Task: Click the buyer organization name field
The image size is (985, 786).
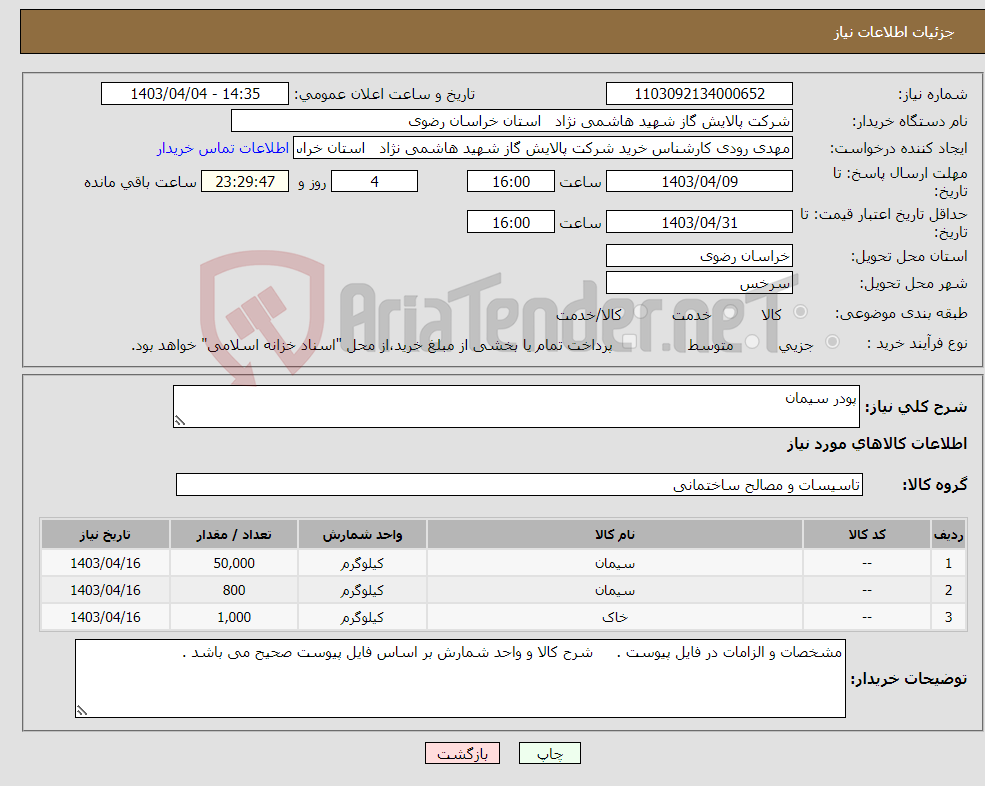Action: click(x=512, y=121)
